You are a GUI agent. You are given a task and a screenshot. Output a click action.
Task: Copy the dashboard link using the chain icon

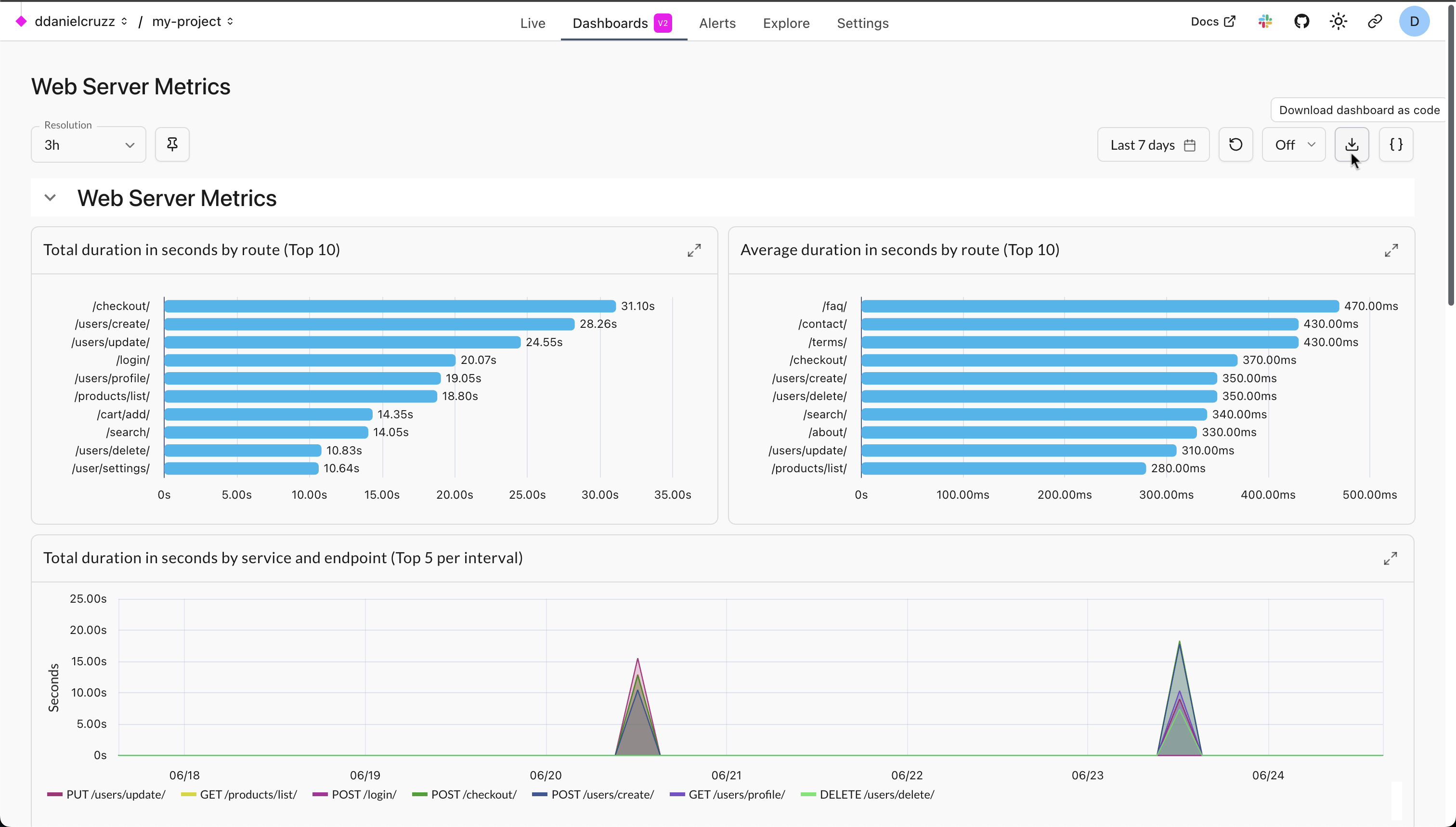(x=1375, y=21)
